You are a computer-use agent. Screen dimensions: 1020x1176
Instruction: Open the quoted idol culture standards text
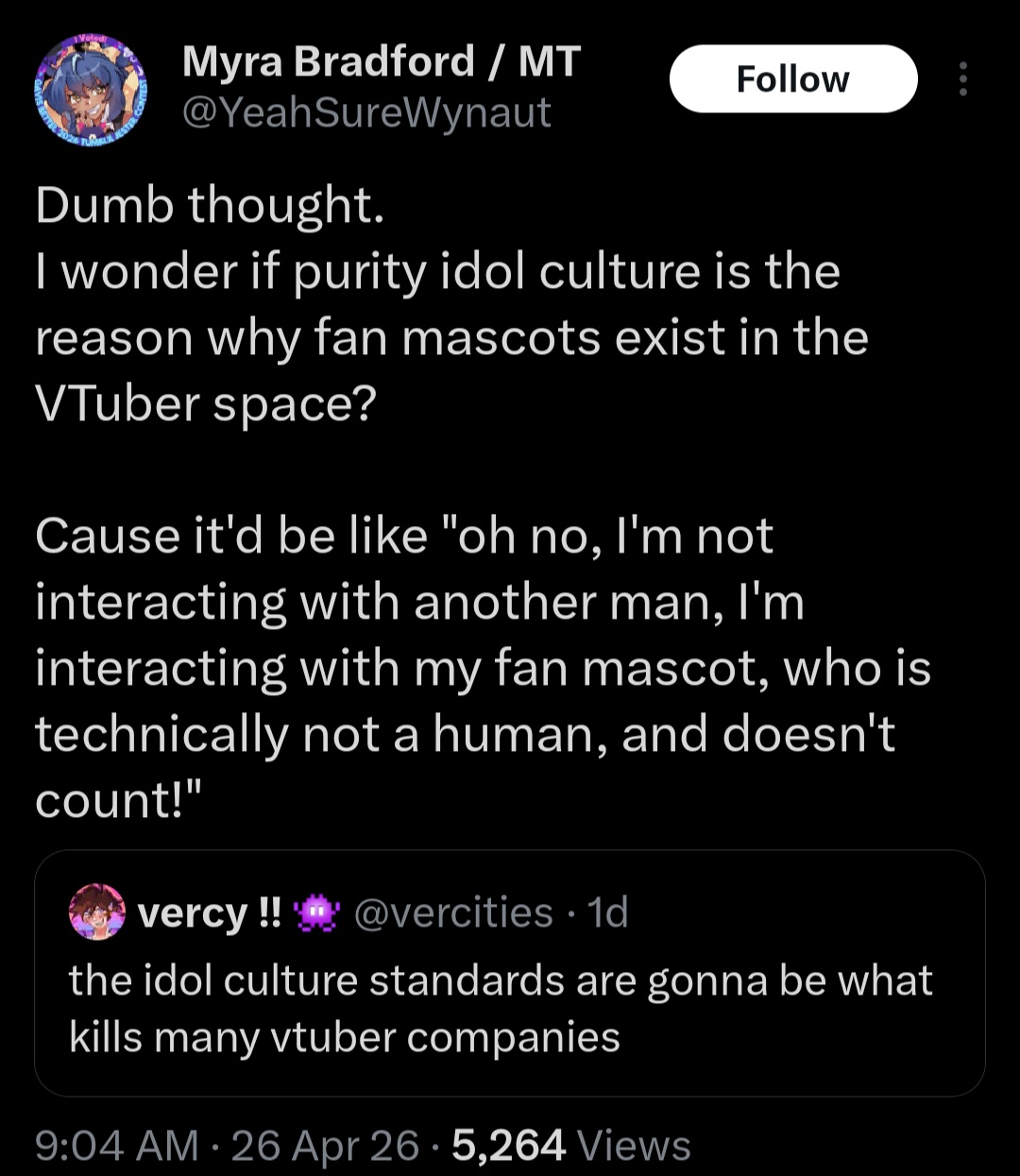[x=501, y=980]
